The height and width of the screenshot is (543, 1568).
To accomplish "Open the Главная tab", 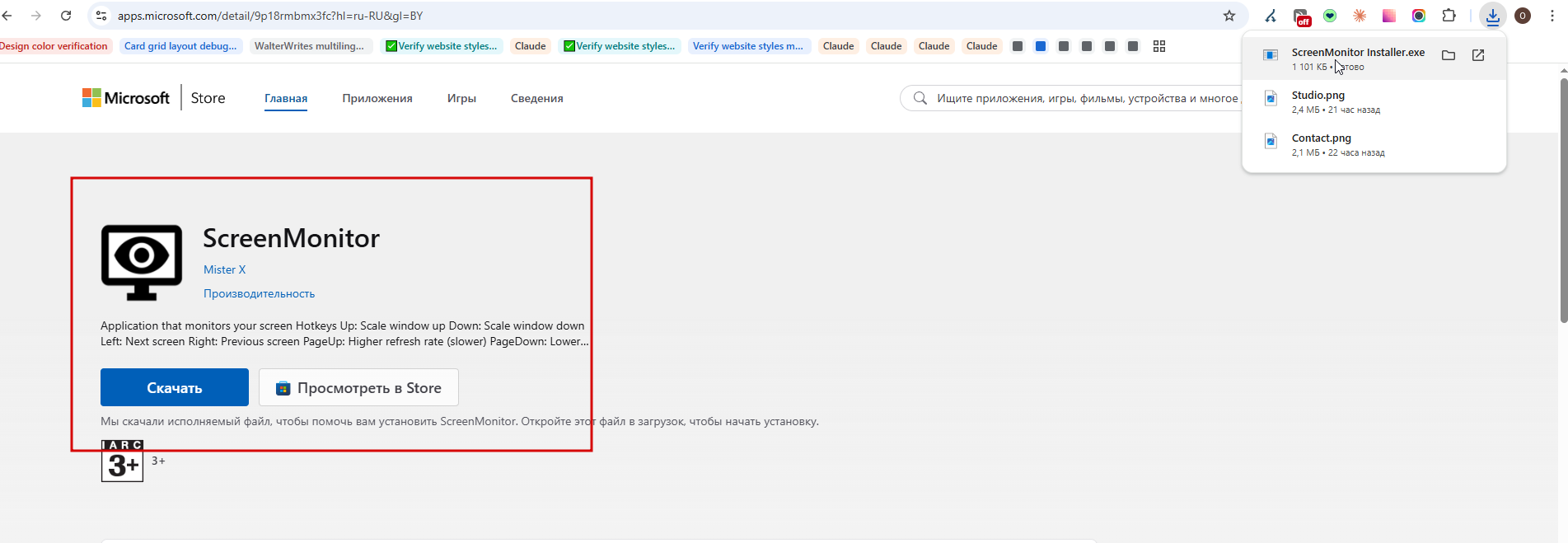I will pos(286,98).
